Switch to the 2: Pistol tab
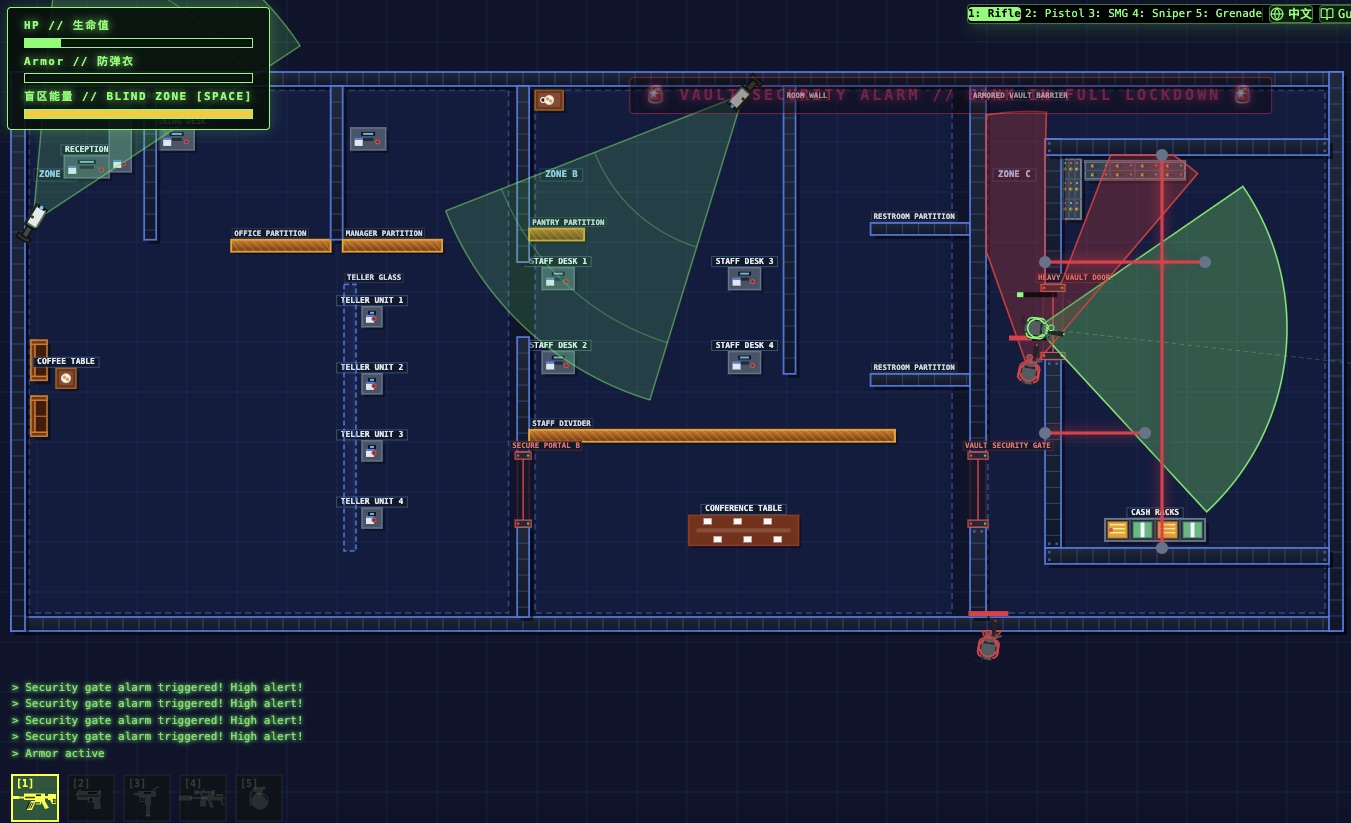1351x823 pixels. [x=1054, y=14]
